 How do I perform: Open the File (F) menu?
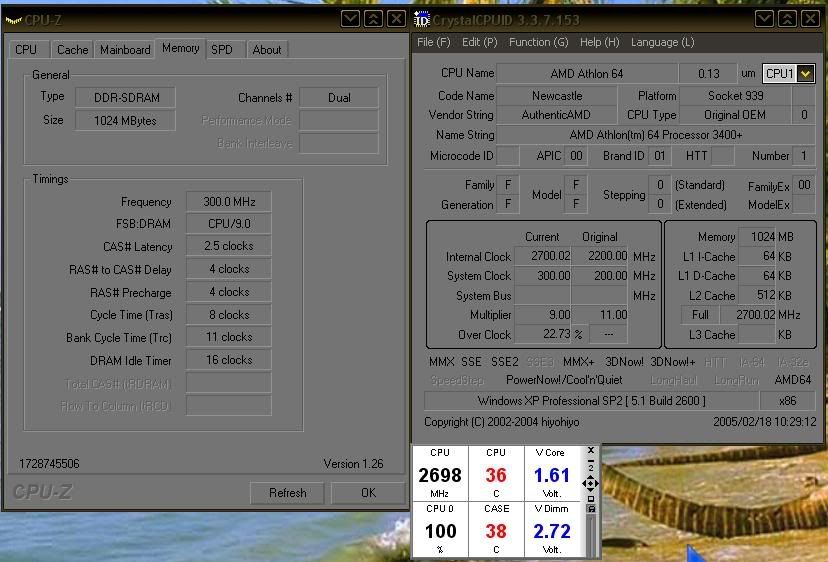point(434,42)
